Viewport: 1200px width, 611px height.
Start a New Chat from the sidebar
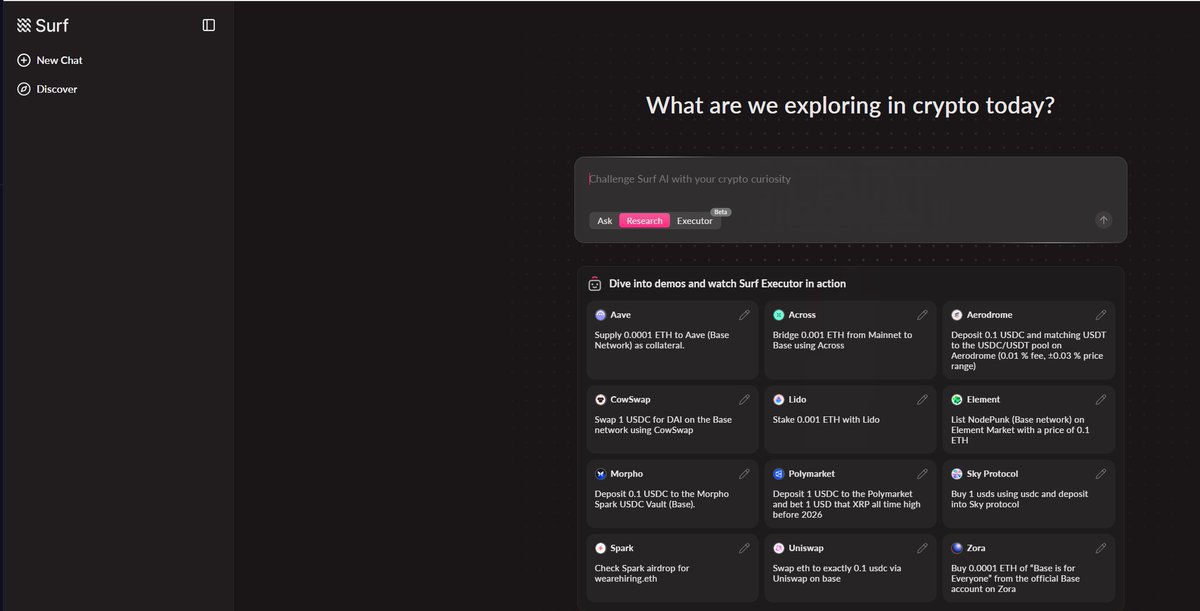pos(59,60)
